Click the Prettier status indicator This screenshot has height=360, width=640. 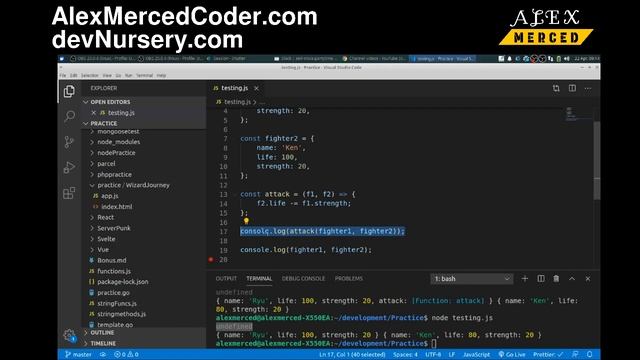click(548, 354)
